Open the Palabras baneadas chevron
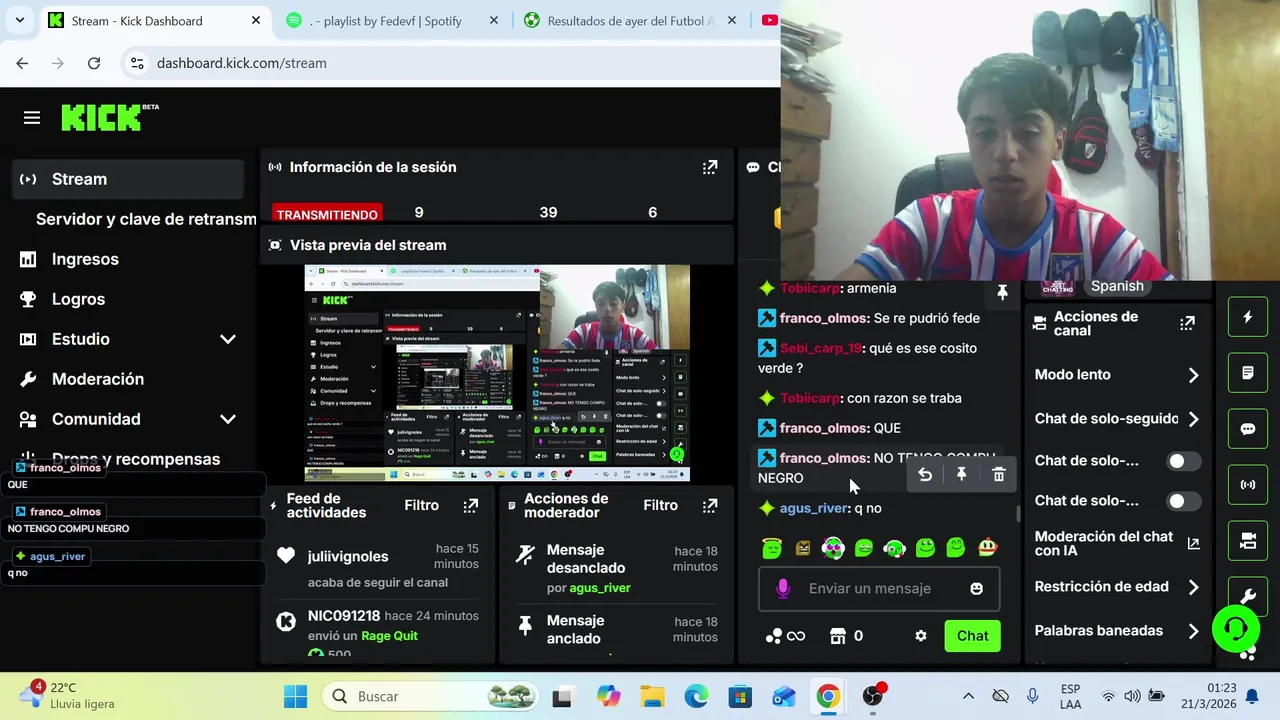Image resolution: width=1280 pixels, height=720 pixels. tap(1193, 631)
